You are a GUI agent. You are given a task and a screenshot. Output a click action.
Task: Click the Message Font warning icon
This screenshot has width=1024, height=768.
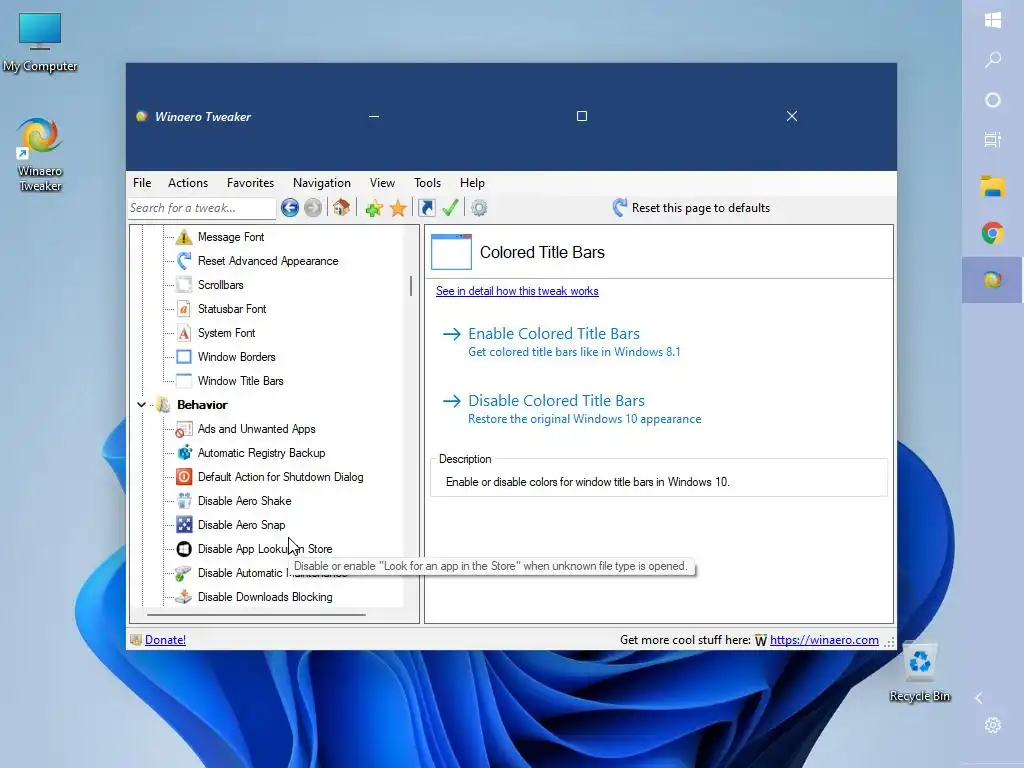pyautogui.click(x=184, y=236)
